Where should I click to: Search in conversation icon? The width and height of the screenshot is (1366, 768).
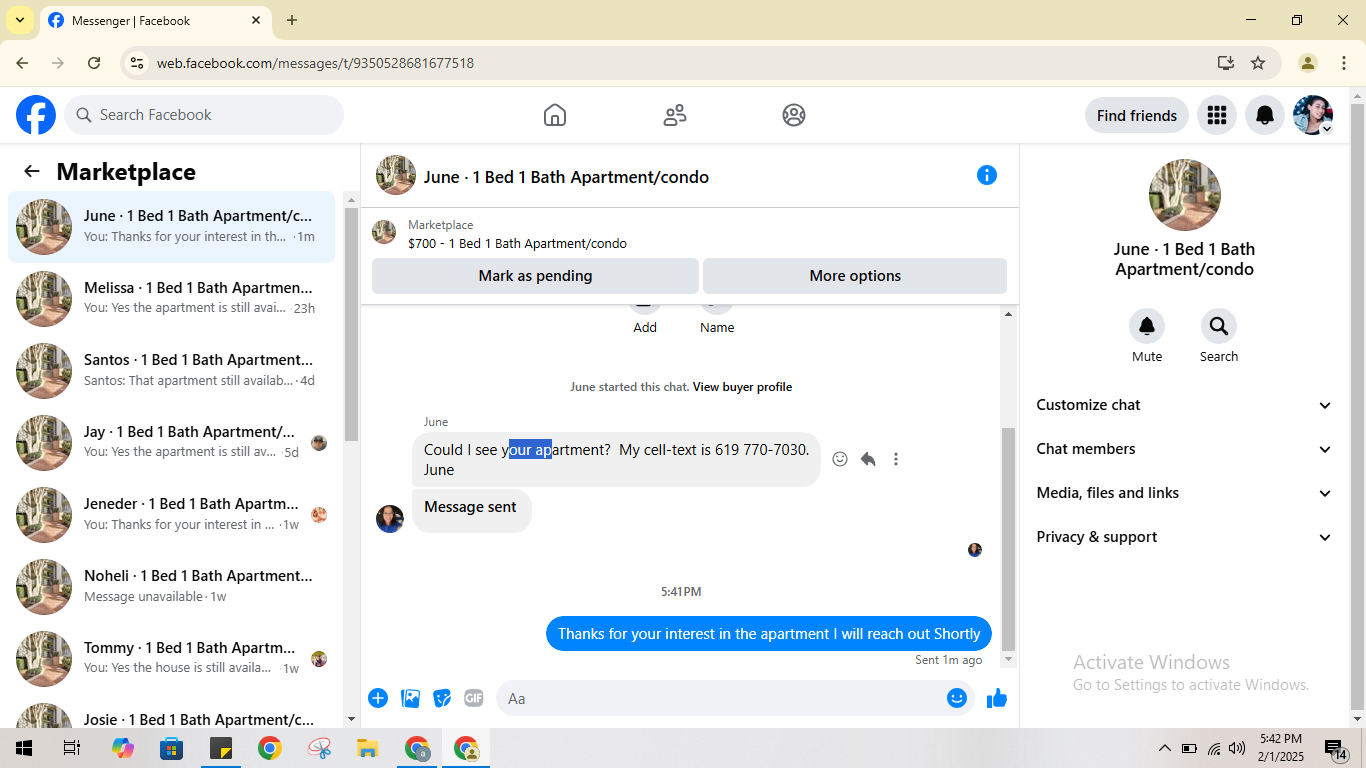tap(1219, 326)
